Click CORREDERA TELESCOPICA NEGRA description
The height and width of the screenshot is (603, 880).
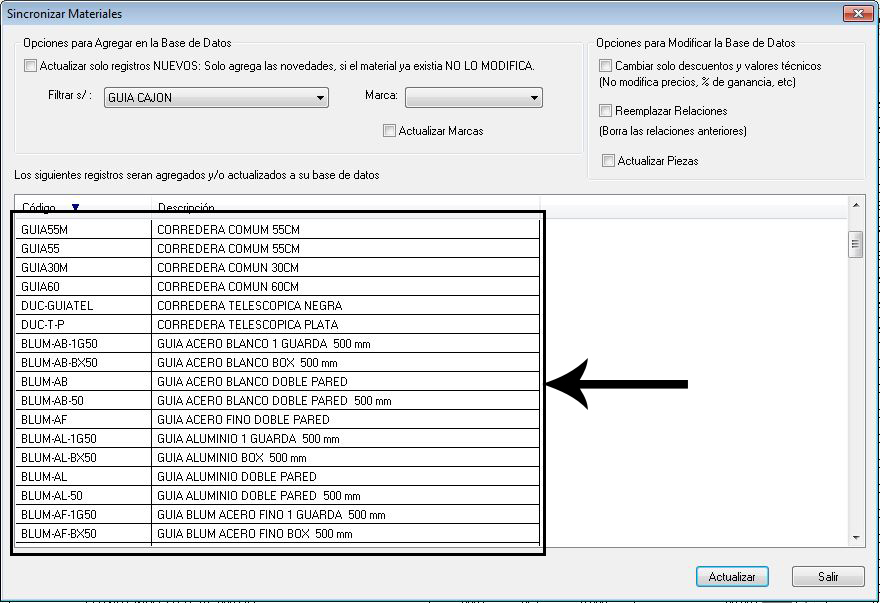point(249,306)
